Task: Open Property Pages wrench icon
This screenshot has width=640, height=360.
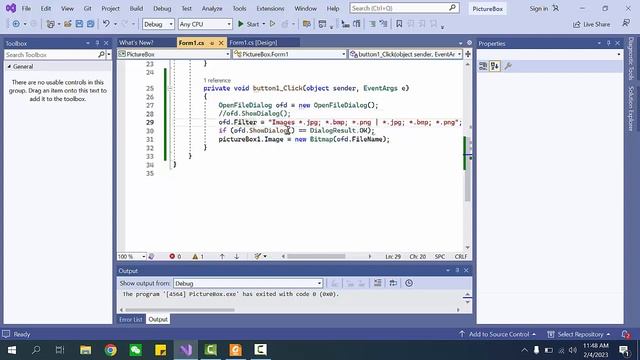Action: [508, 66]
